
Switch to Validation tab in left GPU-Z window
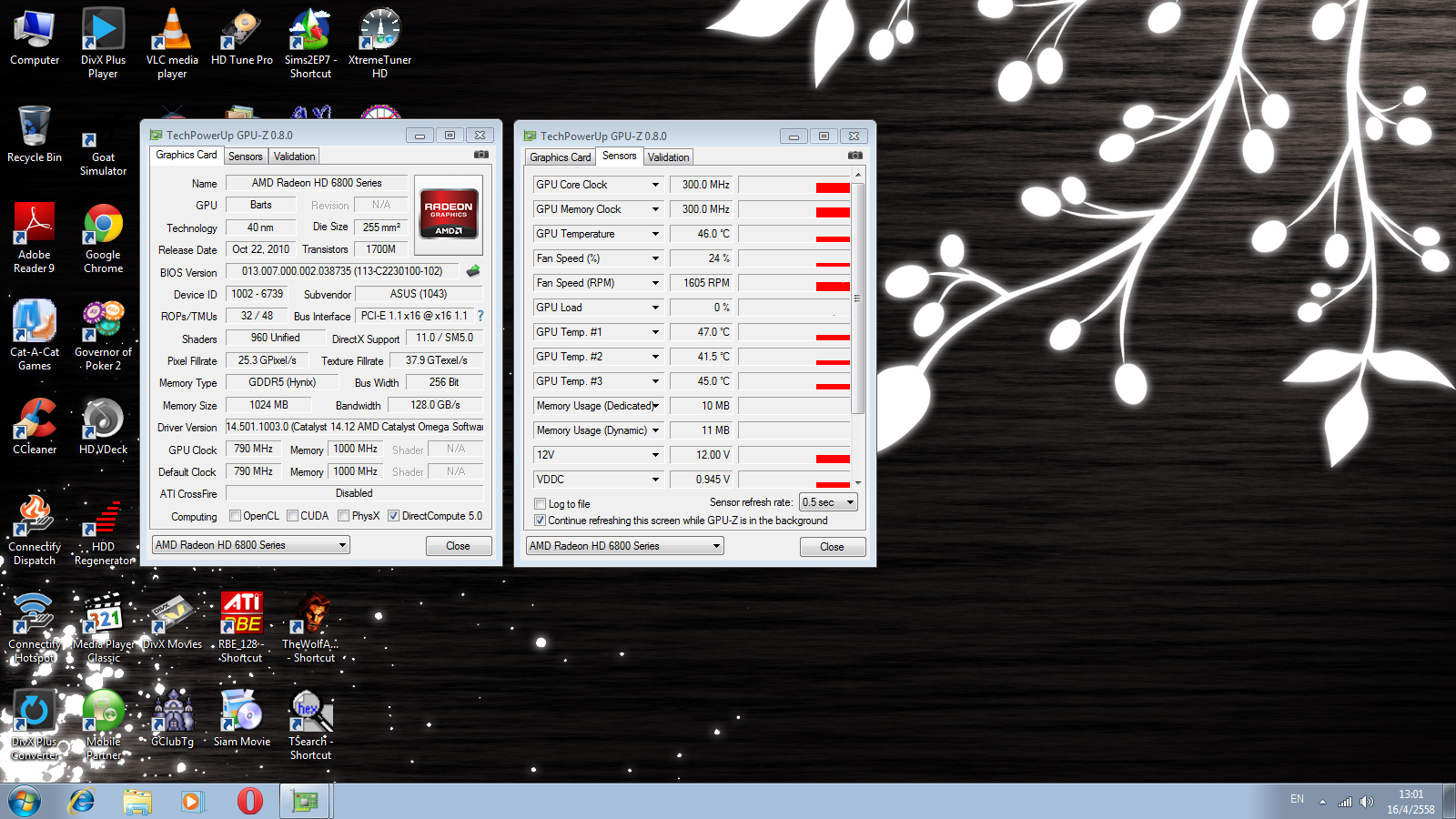coord(295,157)
